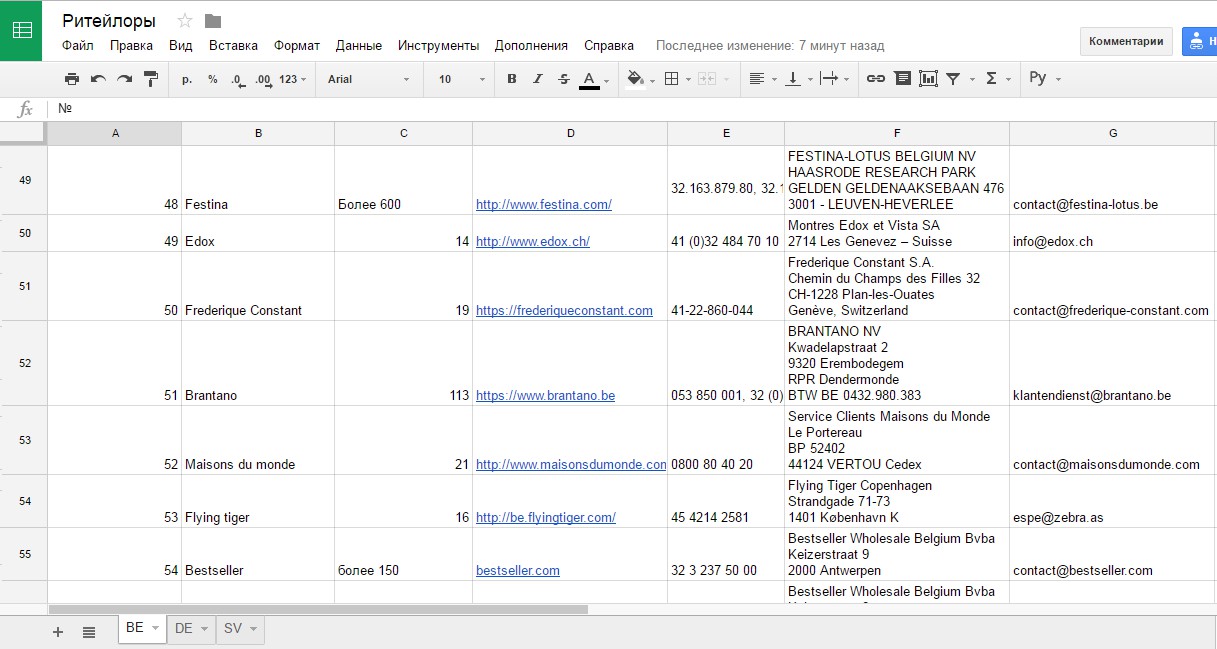Increase decimal places
Viewport: 1217px width, 649px height.
(264, 79)
